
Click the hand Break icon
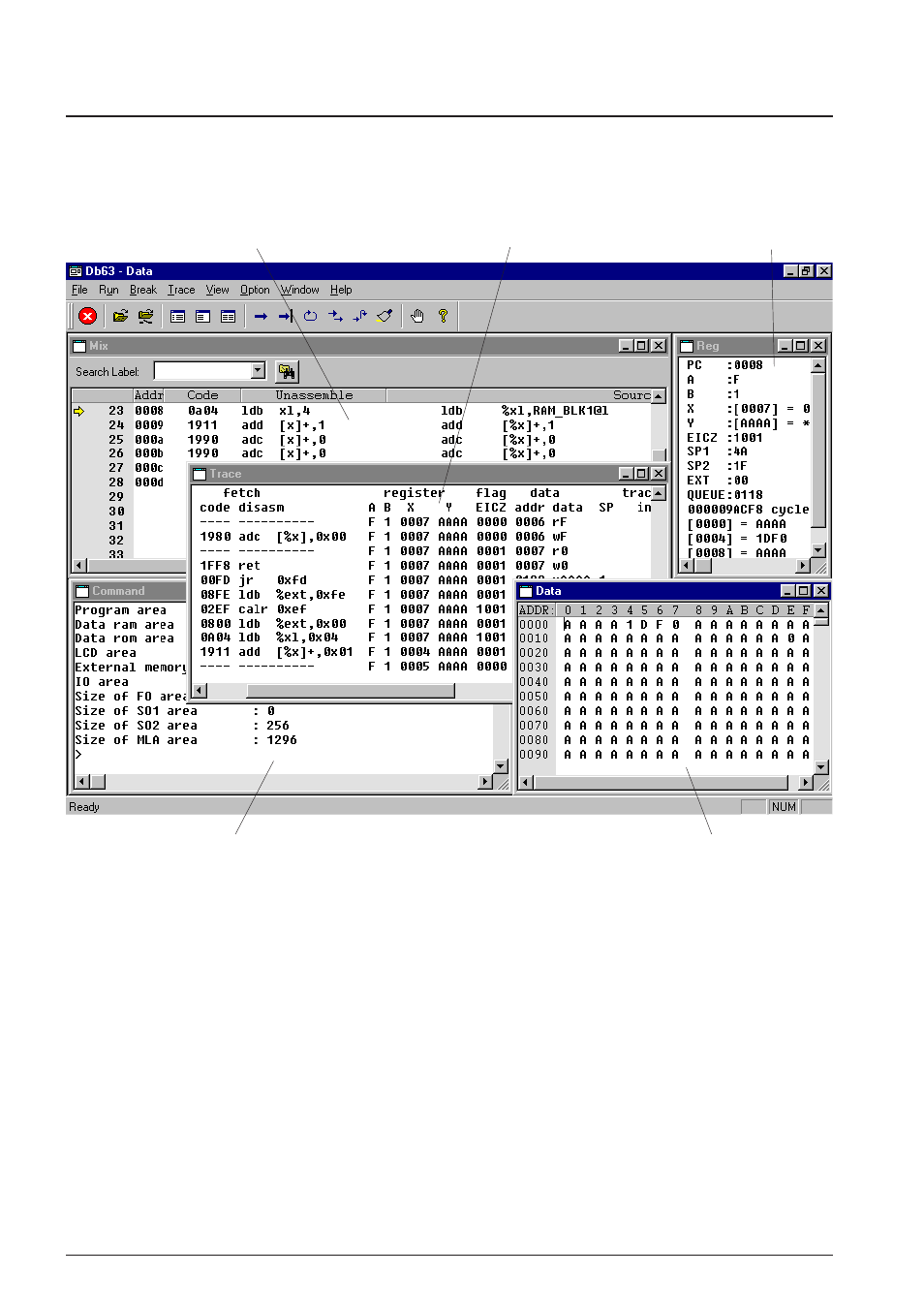tap(417, 316)
